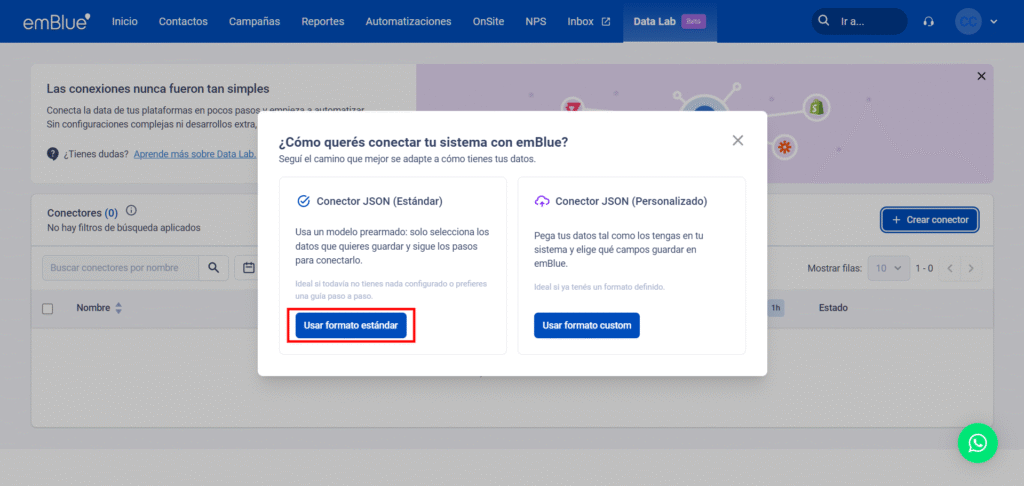Click the WhatsApp chat bubble
This screenshot has width=1024, height=486.
978,443
